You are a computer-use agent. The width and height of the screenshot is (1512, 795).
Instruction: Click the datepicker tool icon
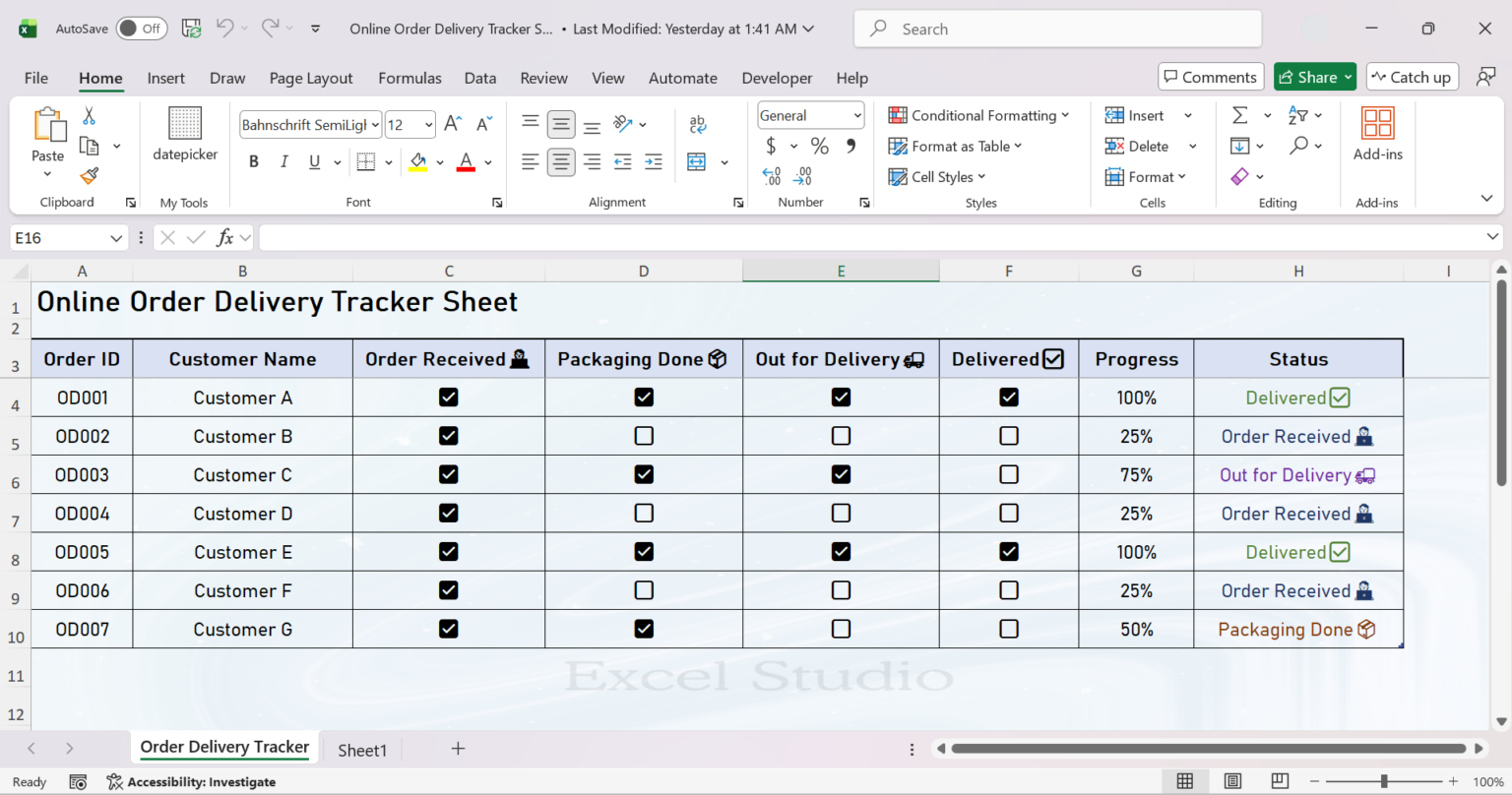click(x=185, y=133)
